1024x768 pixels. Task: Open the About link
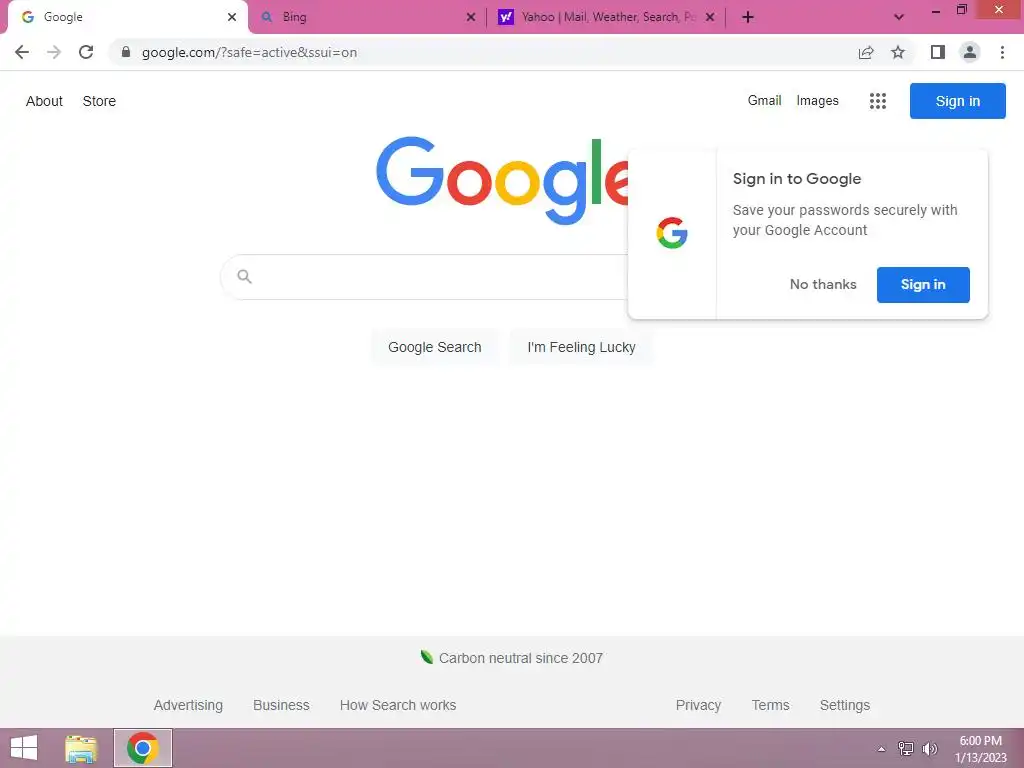[x=44, y=101]
